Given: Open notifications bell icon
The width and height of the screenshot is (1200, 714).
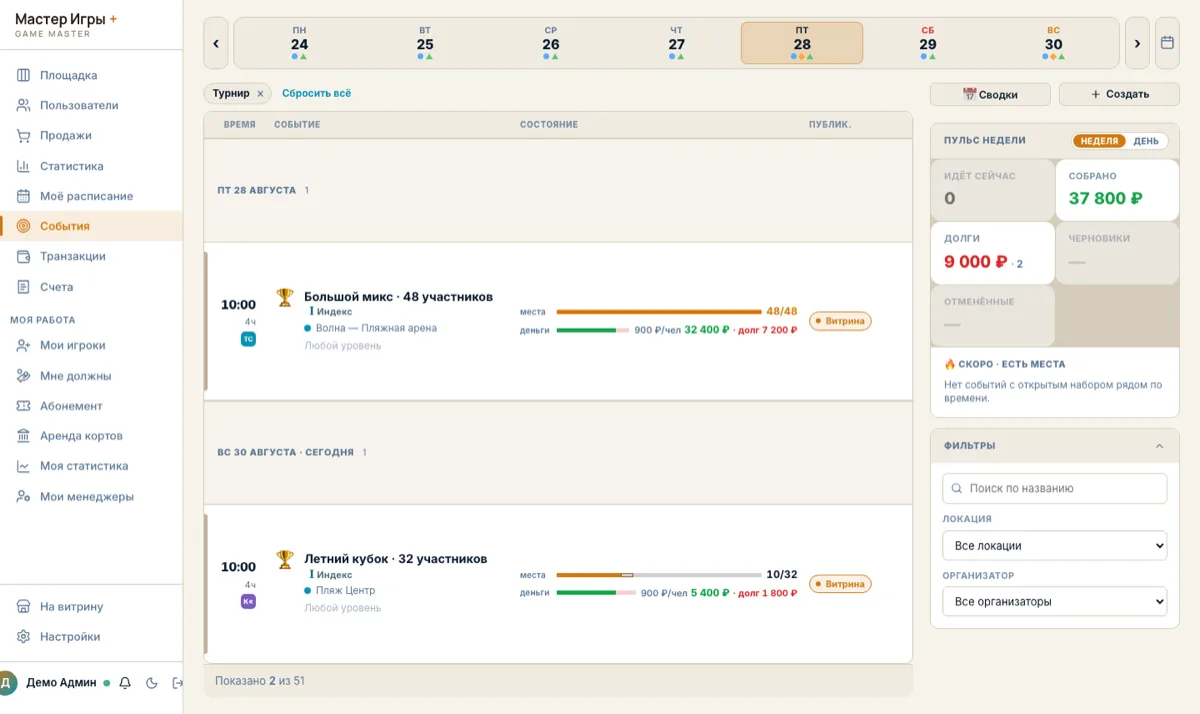Looking at the screenshot, I should [125, 683].
